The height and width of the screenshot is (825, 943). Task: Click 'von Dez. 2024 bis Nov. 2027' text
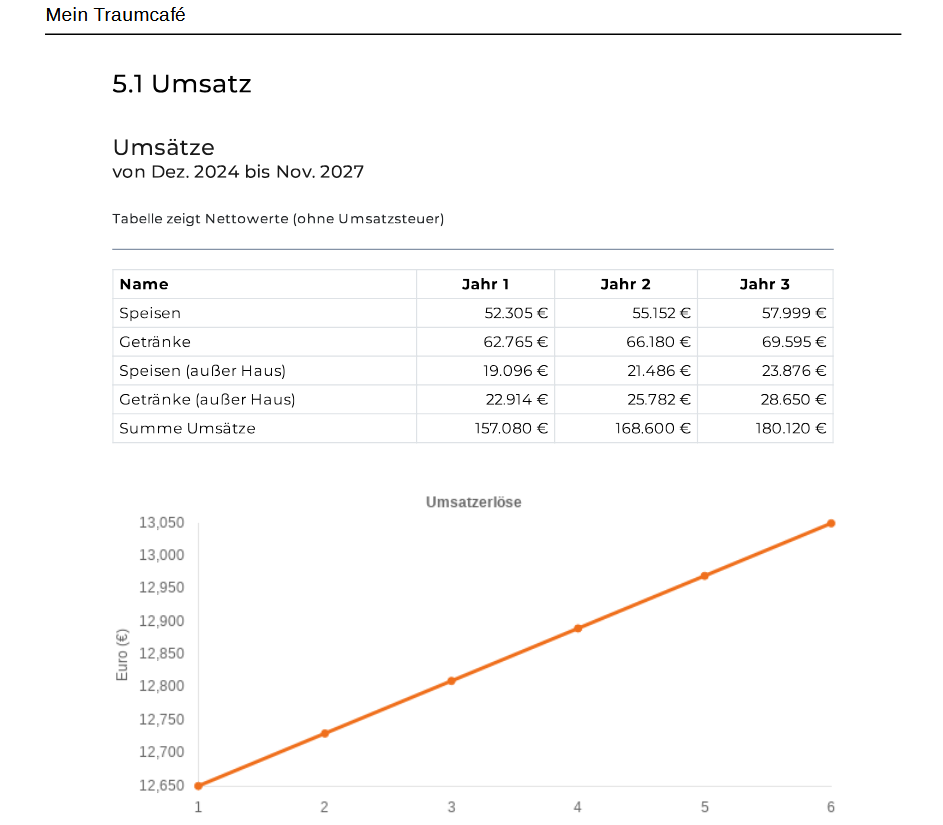(x=238, y=172)
